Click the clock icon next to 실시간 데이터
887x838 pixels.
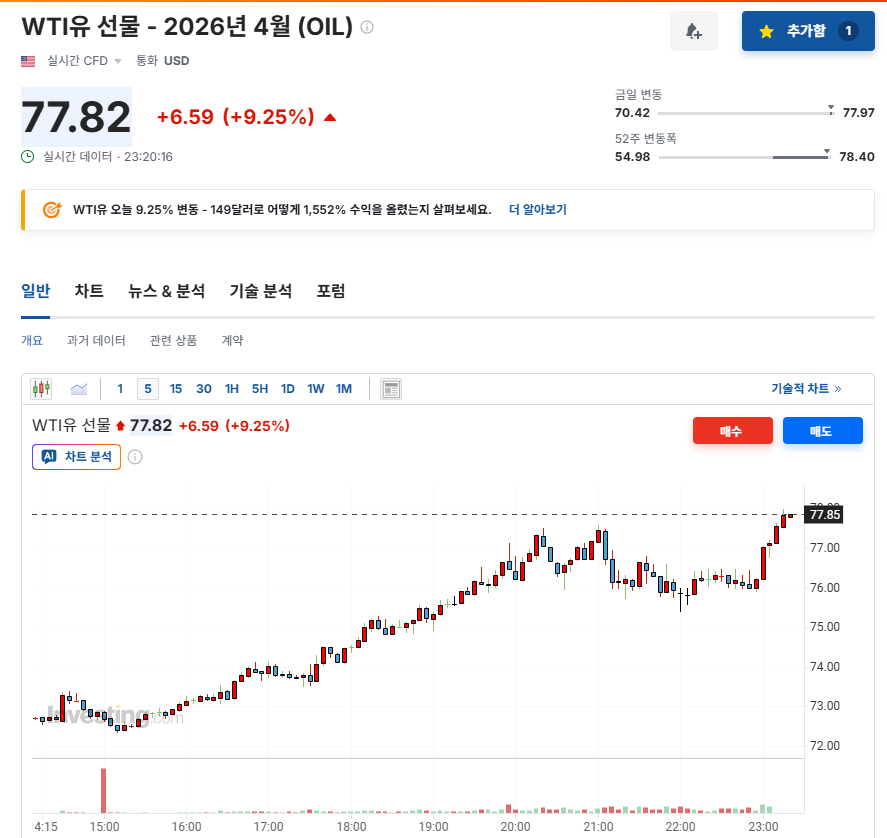(28, 157)
